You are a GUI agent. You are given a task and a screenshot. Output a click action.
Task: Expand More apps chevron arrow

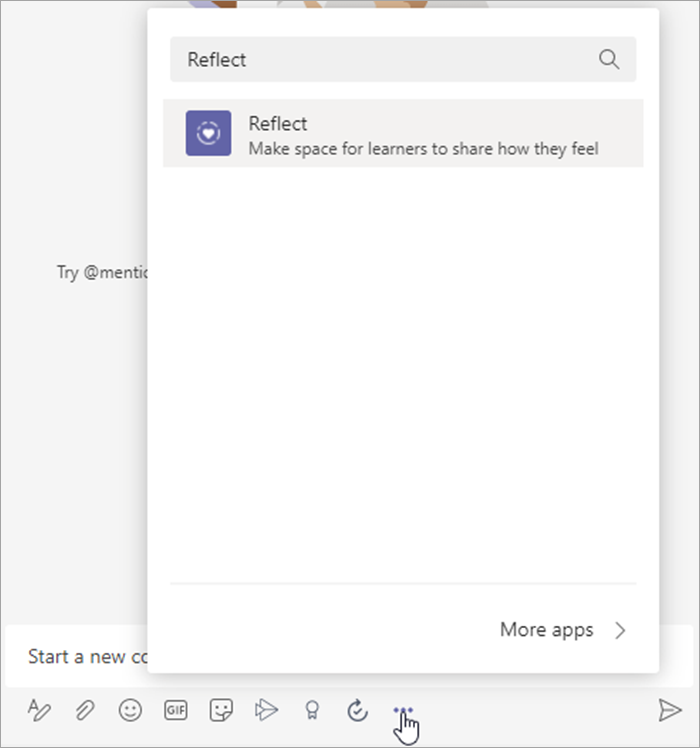[620, 630]
